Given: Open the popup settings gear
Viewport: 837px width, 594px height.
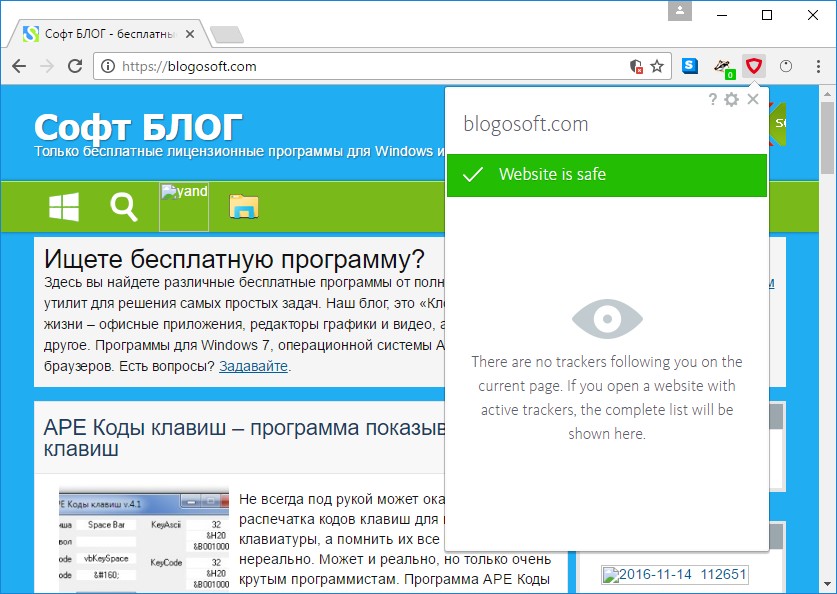Looking at the screenshot, I should coord(731,99).
